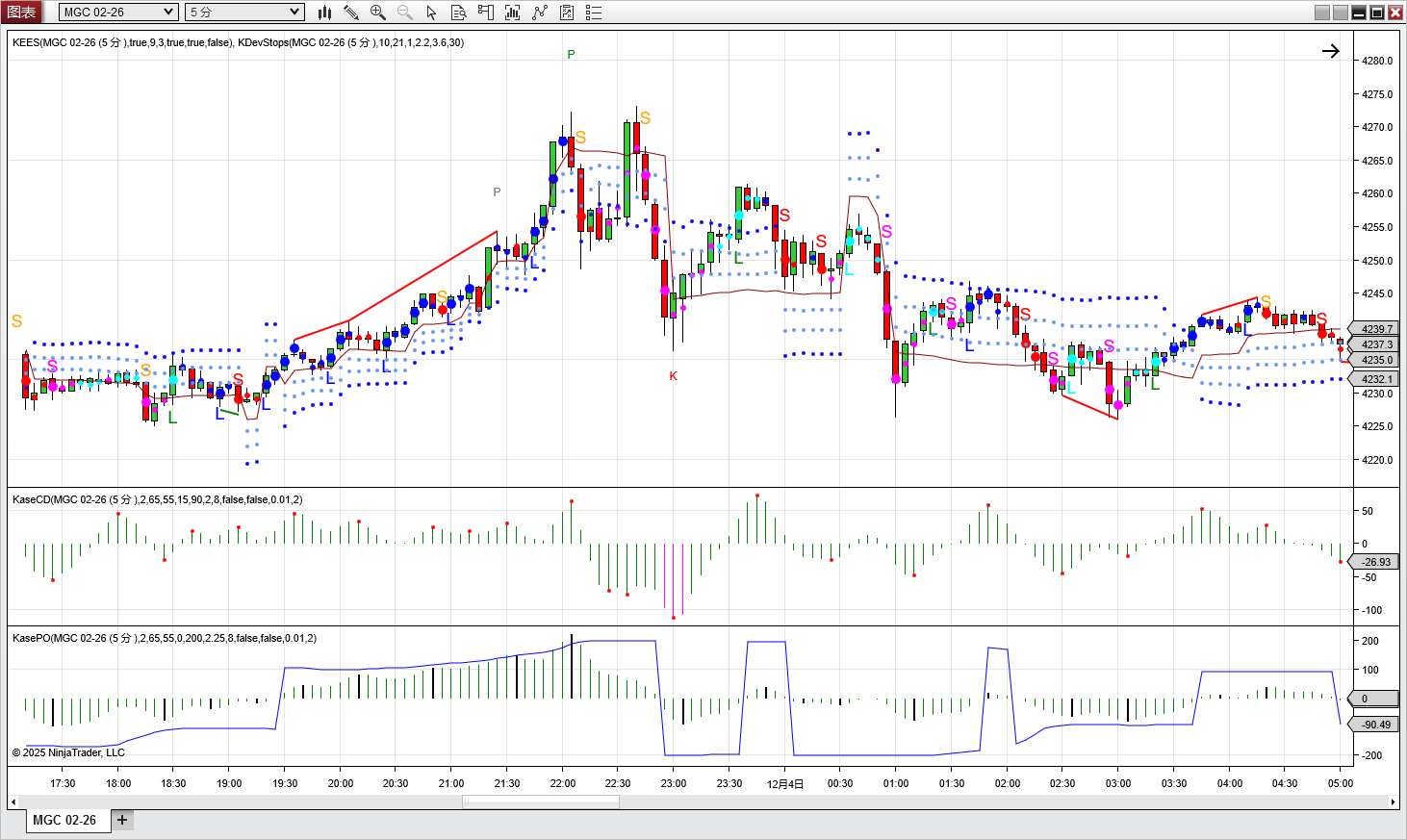
Task: Select the MGC 02-26 bottom tab
Action: click(x=64, y=820)
